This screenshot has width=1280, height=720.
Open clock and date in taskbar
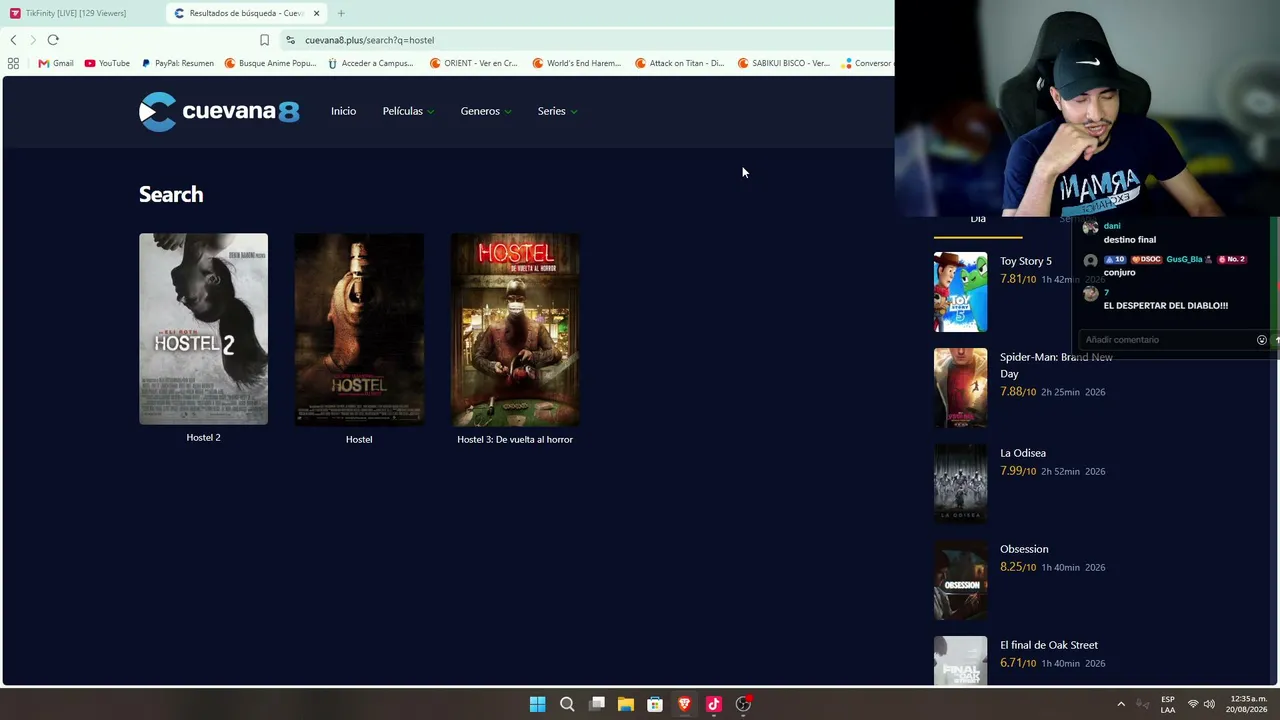[x=1246, y=704]
